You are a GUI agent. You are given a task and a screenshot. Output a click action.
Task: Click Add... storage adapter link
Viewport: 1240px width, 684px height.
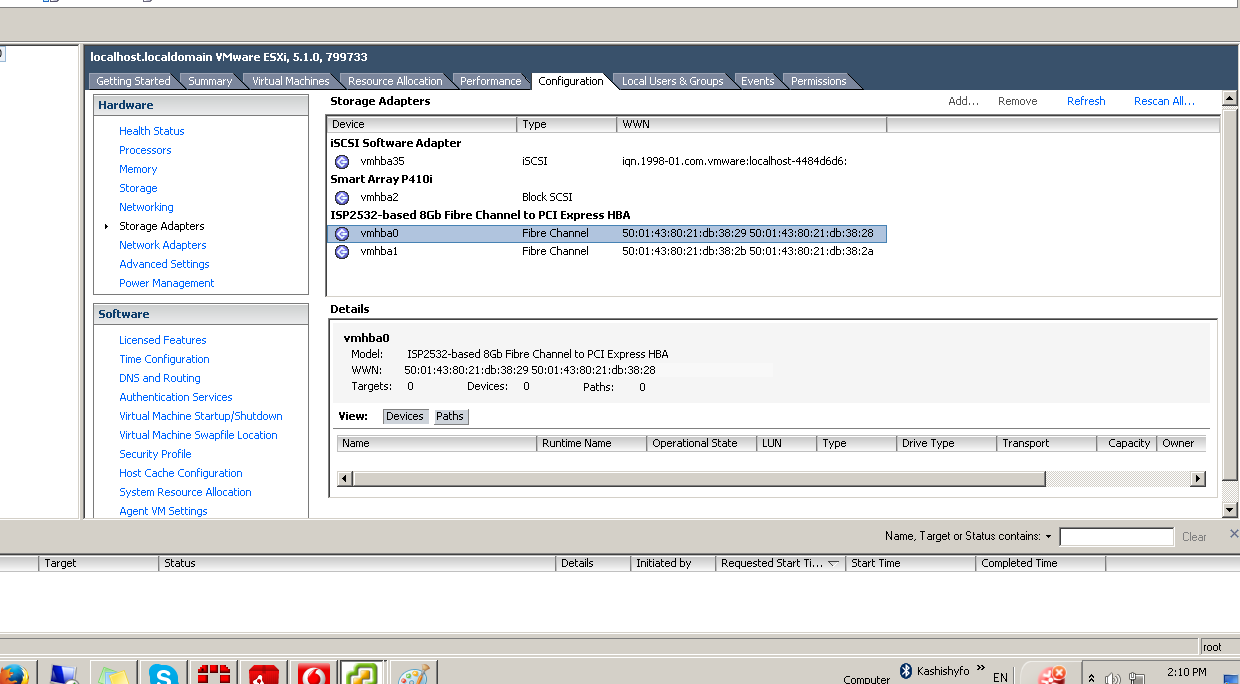tap(963, 101)
